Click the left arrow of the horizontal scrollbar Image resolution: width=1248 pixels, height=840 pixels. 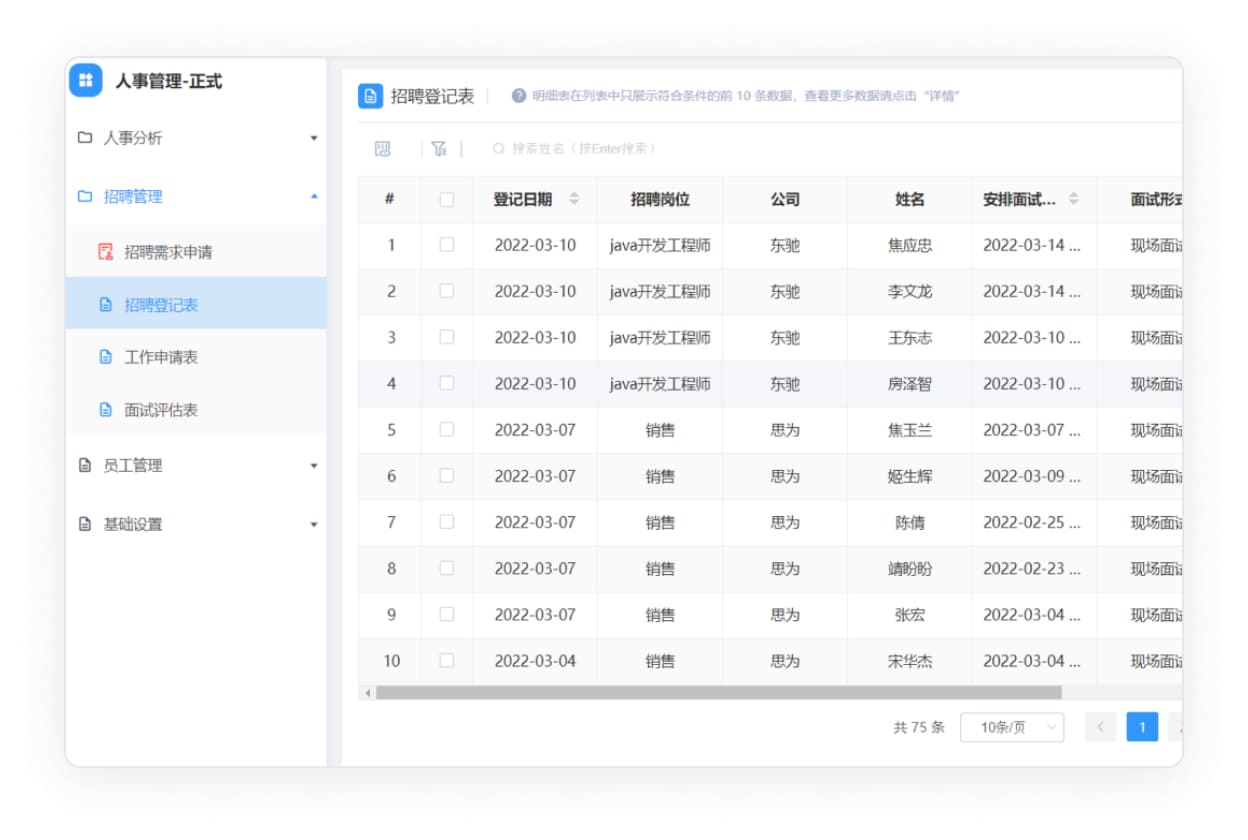[368, 692]
